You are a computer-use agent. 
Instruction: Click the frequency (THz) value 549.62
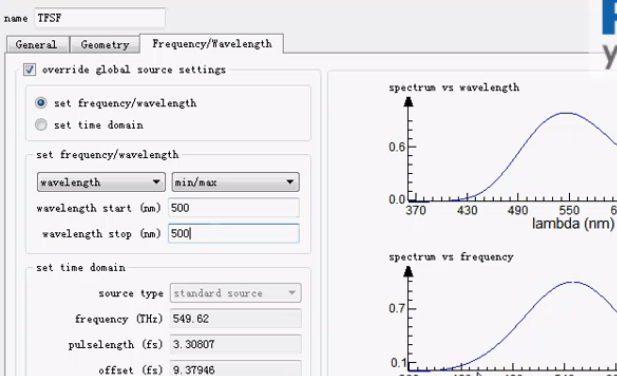[x=236, y=319]
